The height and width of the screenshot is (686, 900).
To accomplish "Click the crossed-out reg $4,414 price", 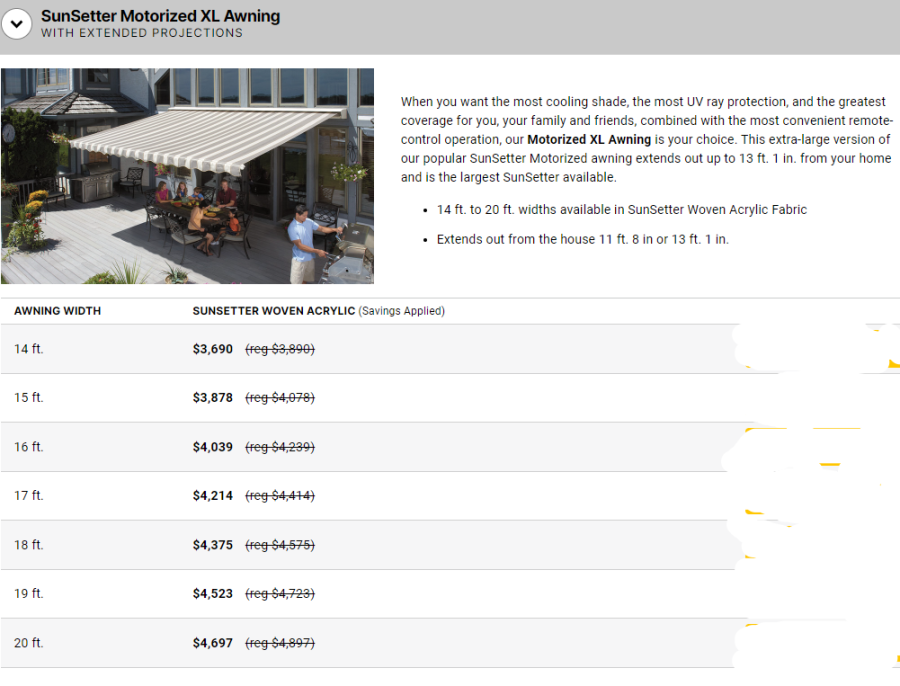I will tap(280, 496).
